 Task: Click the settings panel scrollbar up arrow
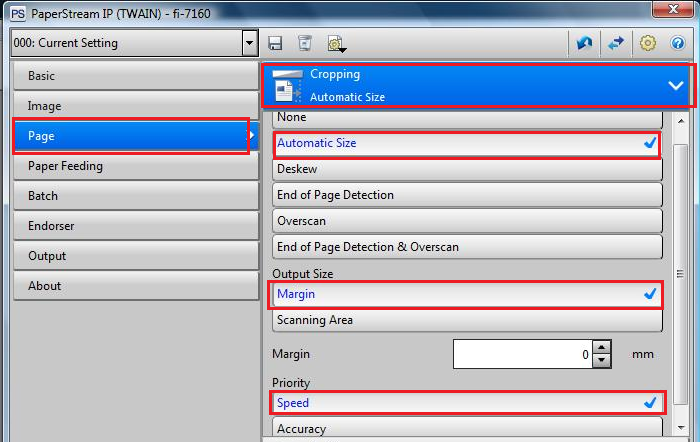coord(681,121)
